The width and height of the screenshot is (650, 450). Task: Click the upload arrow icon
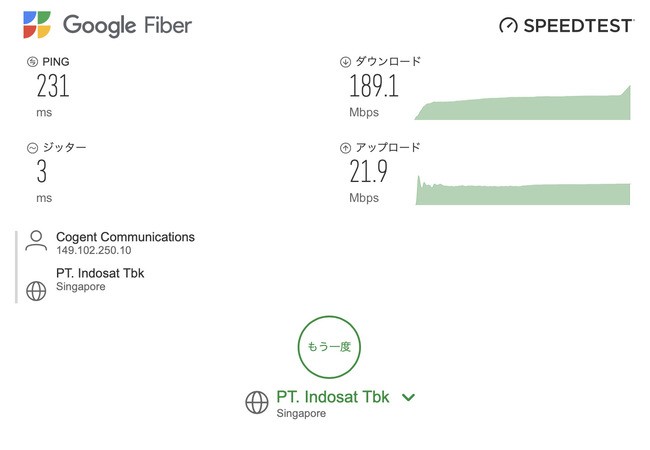[346, 148]
